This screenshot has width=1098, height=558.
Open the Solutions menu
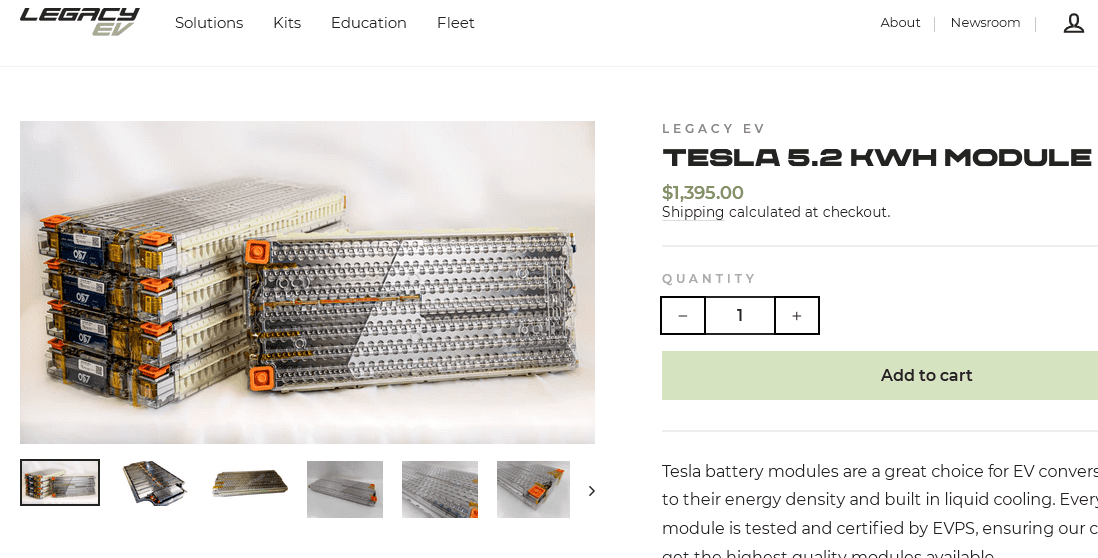coord(209,23)
